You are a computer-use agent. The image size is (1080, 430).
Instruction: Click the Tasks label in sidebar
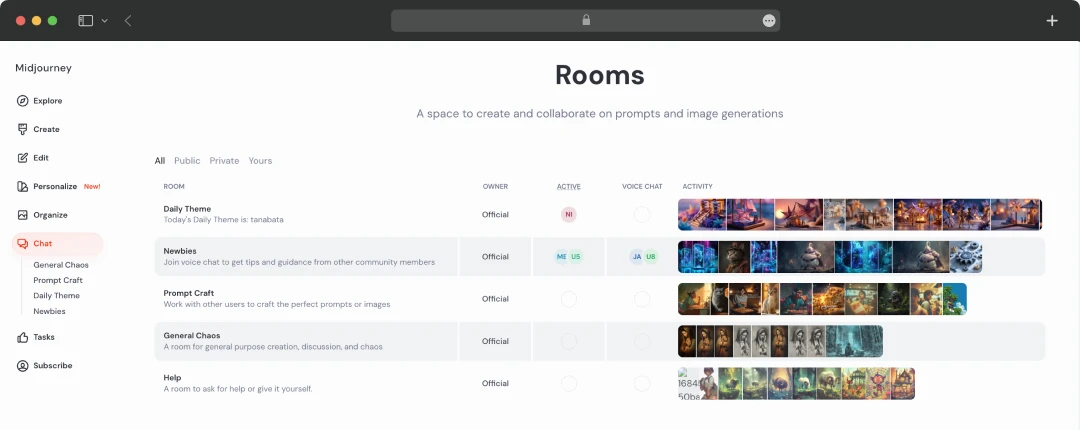[x=44, y=337]
